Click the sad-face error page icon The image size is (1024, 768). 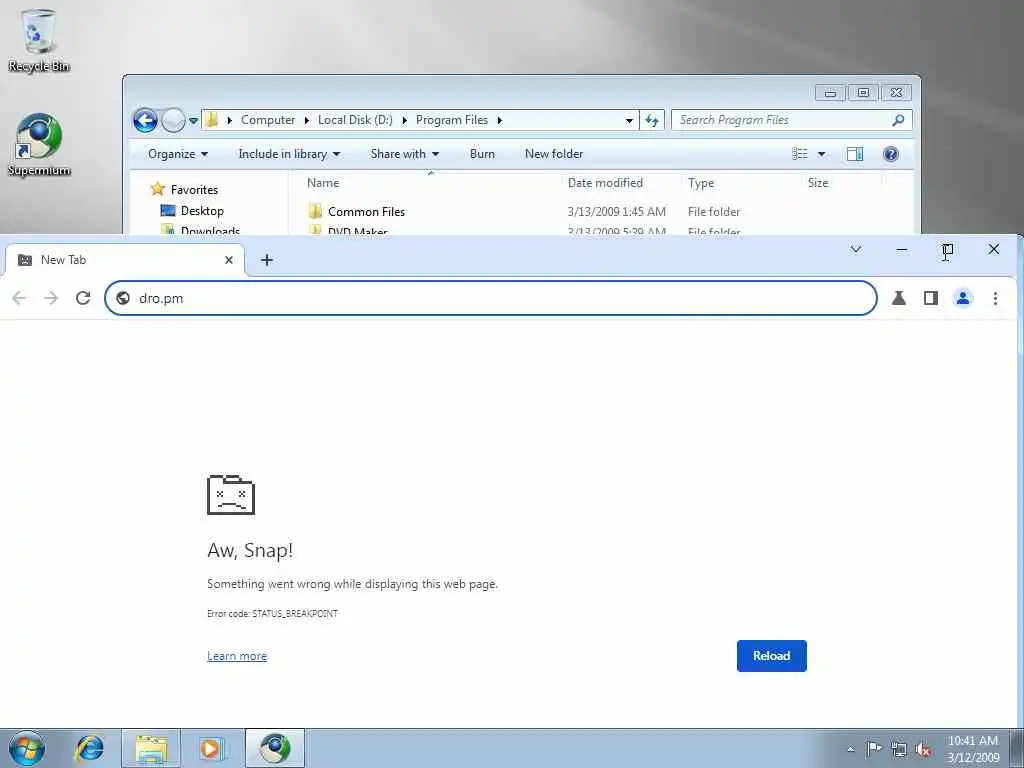pyautogui.click(x=231, y=495)
